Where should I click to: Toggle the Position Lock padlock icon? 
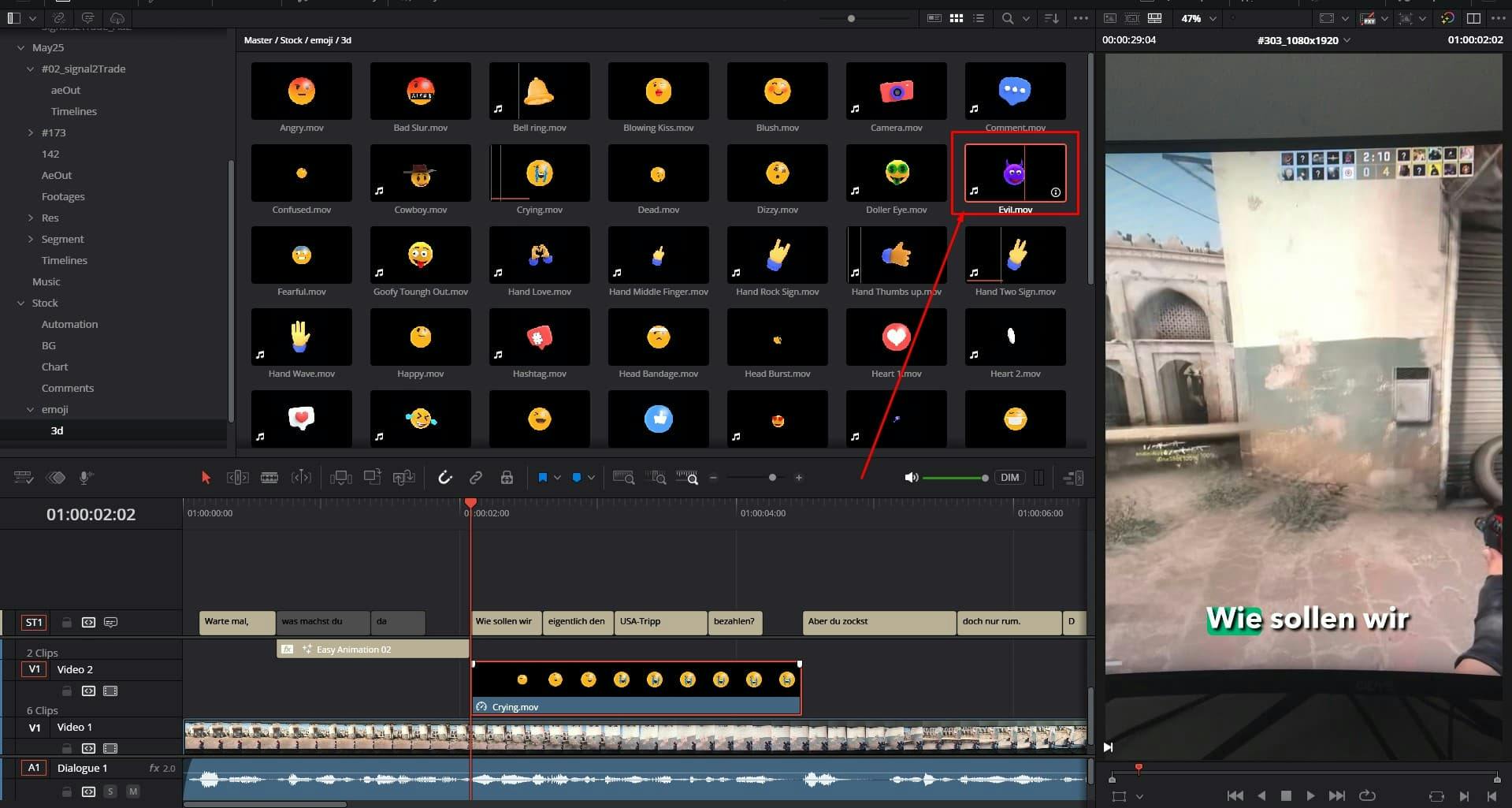click(507, 478)
